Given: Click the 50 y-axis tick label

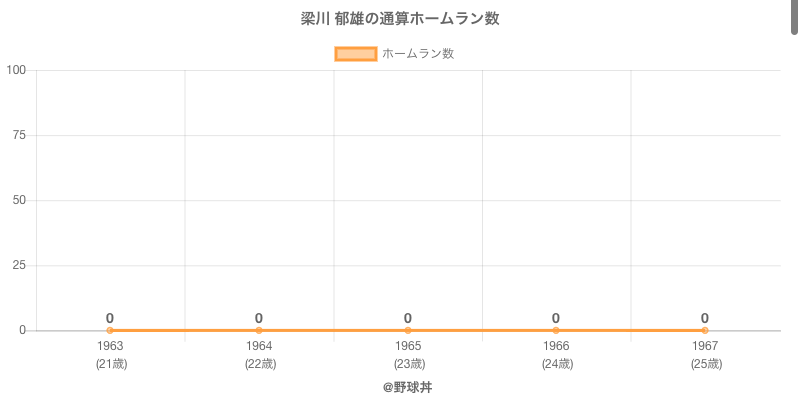Looking at the screenshot, I should 19,200.
